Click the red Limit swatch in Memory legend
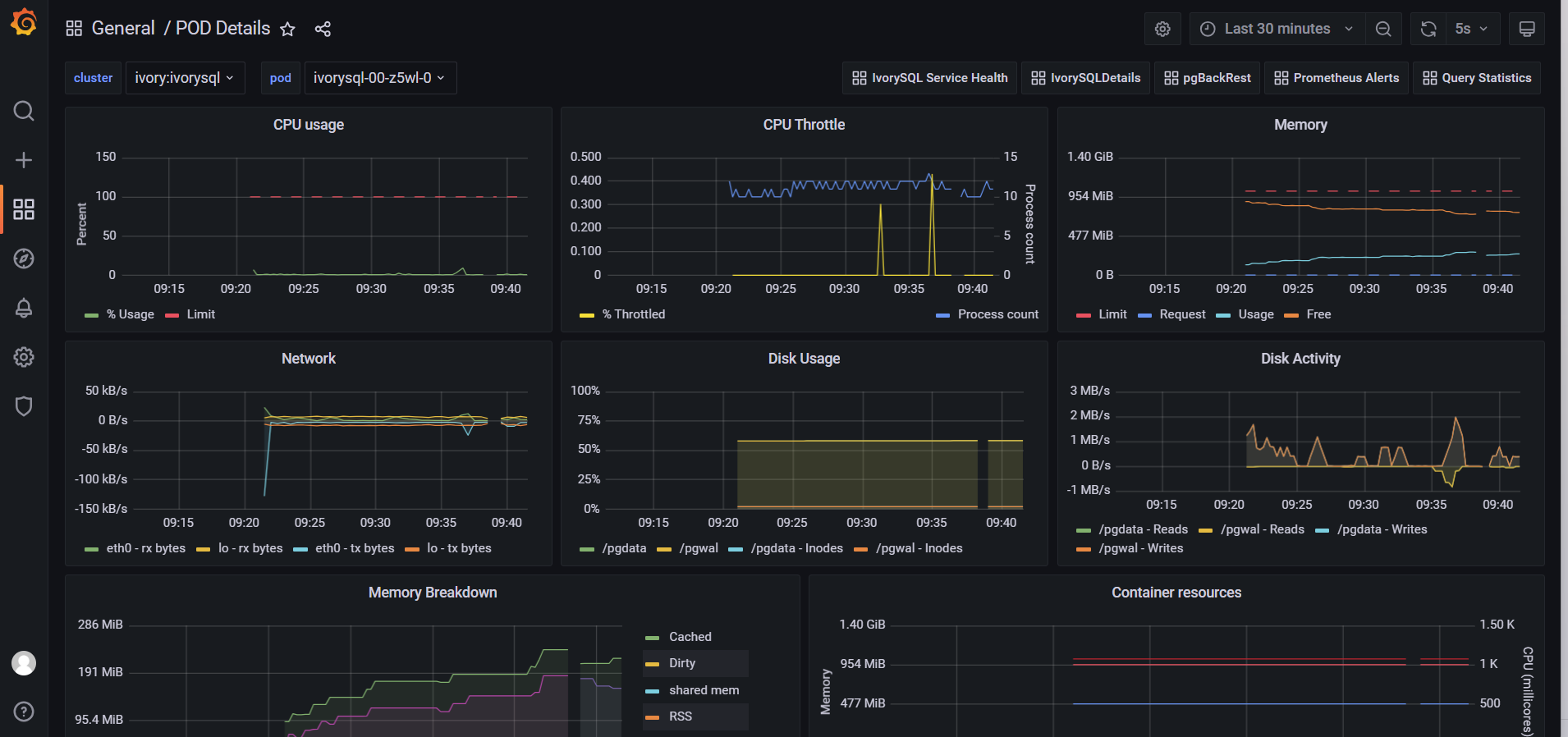 coord(1084,315)
